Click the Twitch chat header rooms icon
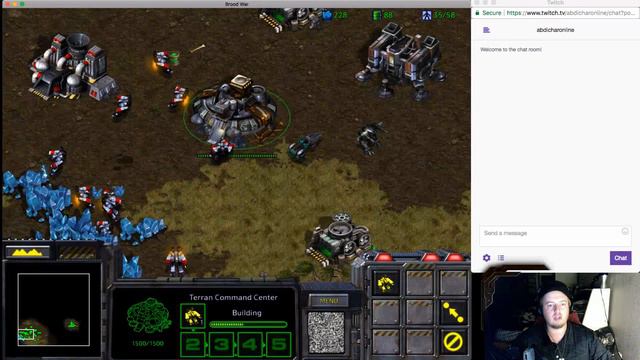The image size is (640, 360). 486,30
